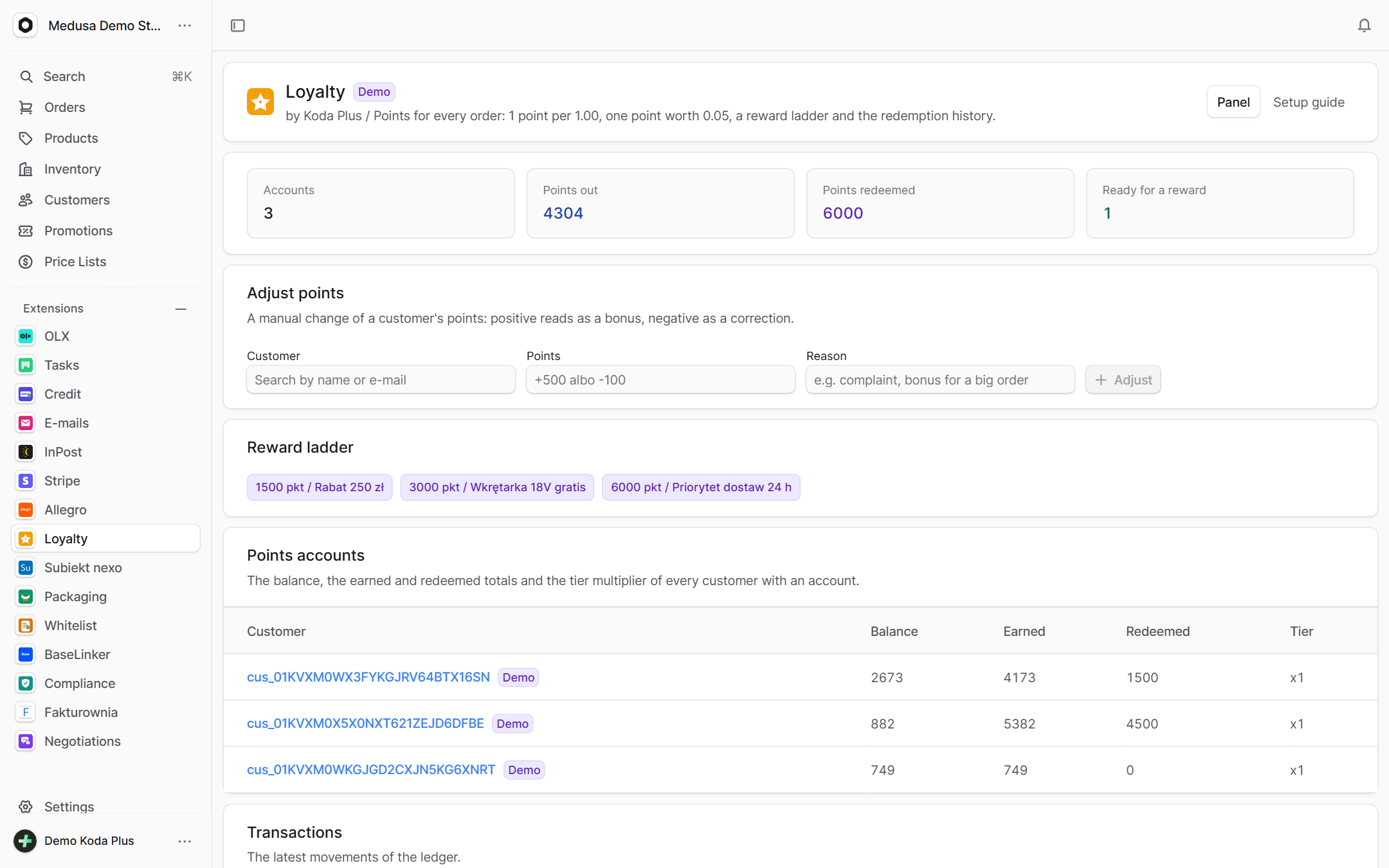Go to Products in the sidebar
This screenshot has height=868, width=1389.
tap(106, 138)
